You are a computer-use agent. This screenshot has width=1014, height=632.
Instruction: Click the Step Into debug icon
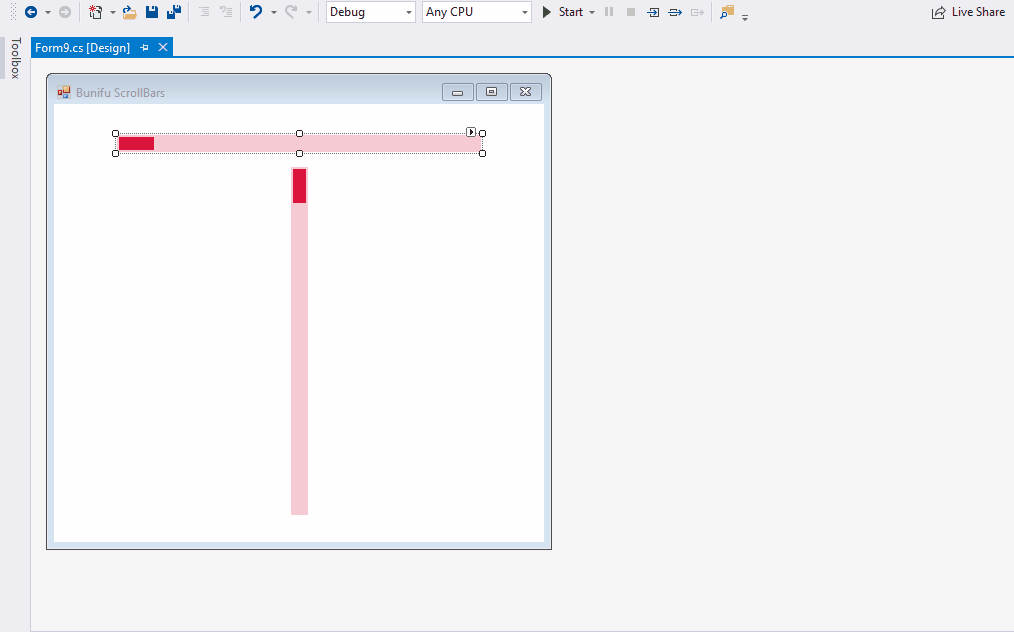tap(653, 12)
